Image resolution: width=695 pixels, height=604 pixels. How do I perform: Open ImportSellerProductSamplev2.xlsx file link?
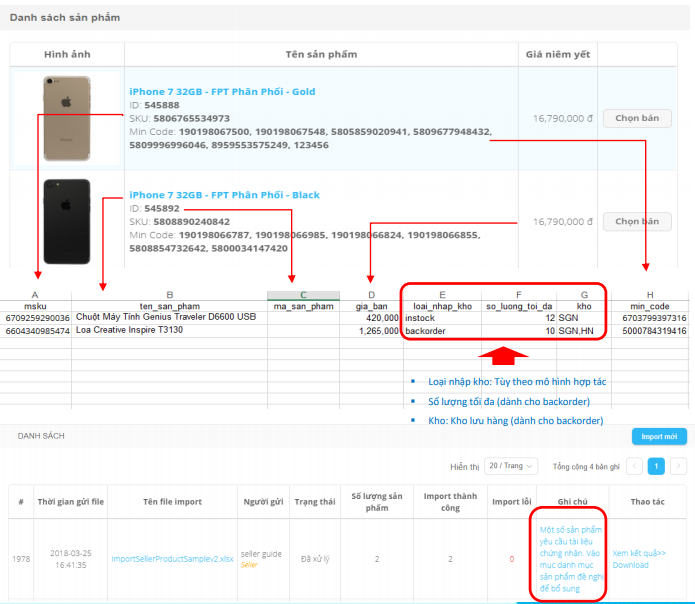(170, 559)
